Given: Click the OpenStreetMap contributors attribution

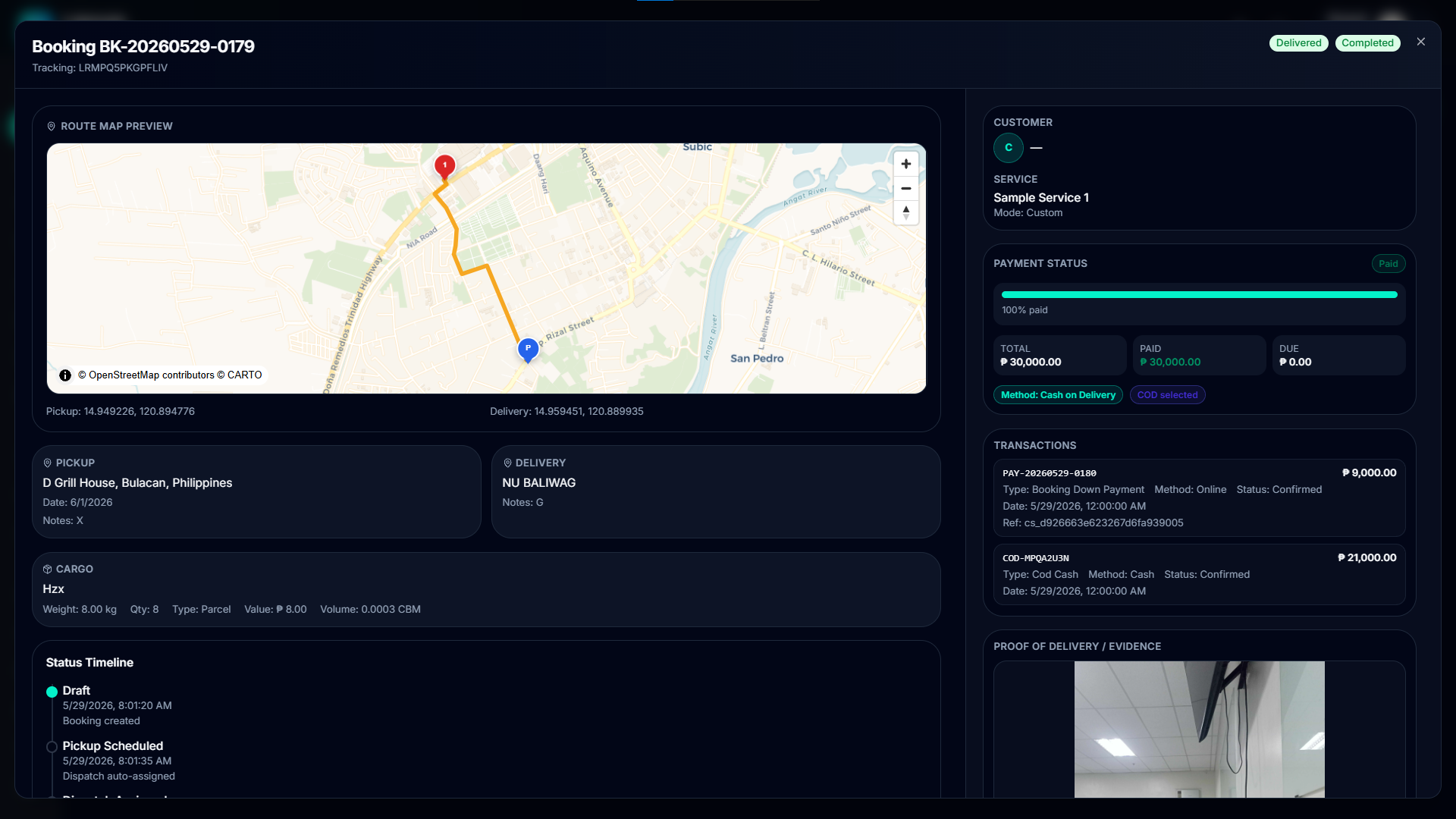Looking at the screenshot, I should tap(146, 375).
